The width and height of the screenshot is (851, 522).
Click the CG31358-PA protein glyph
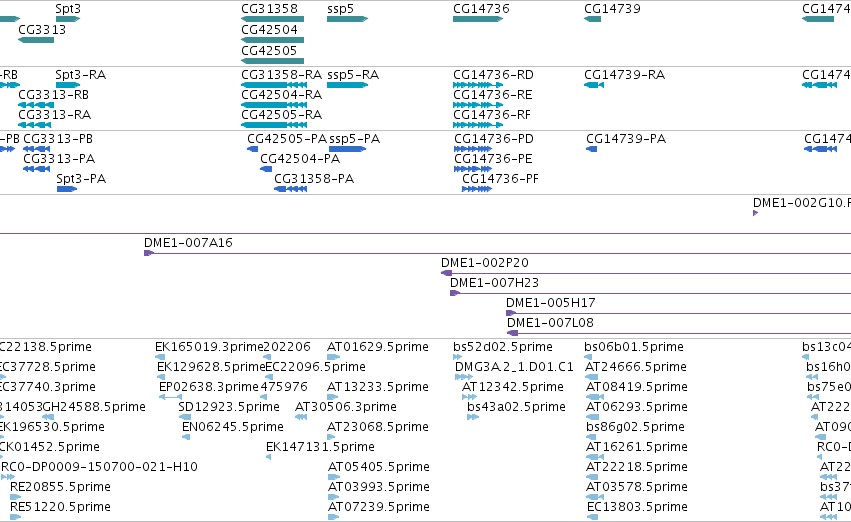coord(290,189)
